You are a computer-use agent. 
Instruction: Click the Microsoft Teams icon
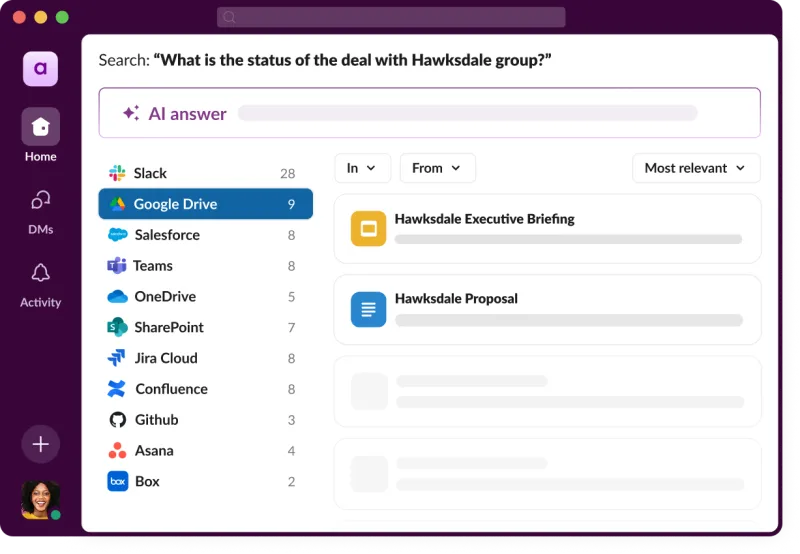pos(117,266)
